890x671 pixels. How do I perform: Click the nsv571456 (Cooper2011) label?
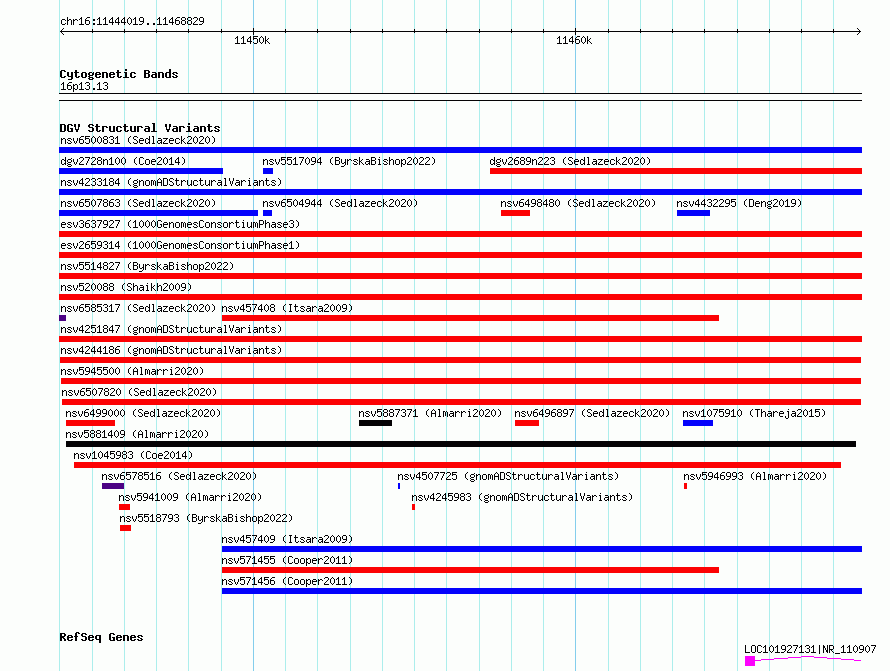(x=287, y=581)
